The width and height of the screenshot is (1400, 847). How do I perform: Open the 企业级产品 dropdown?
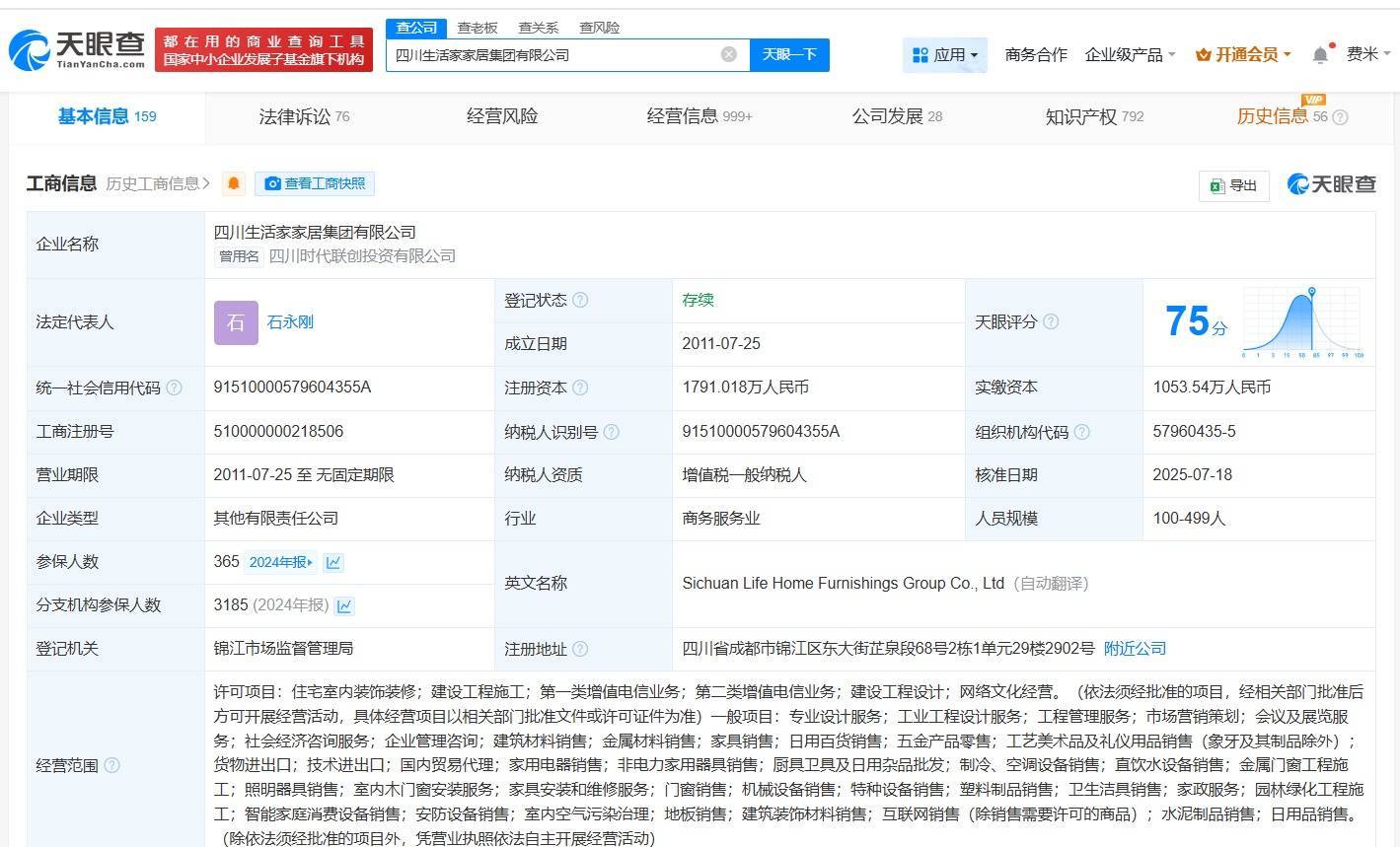(x=1130, y=54)
